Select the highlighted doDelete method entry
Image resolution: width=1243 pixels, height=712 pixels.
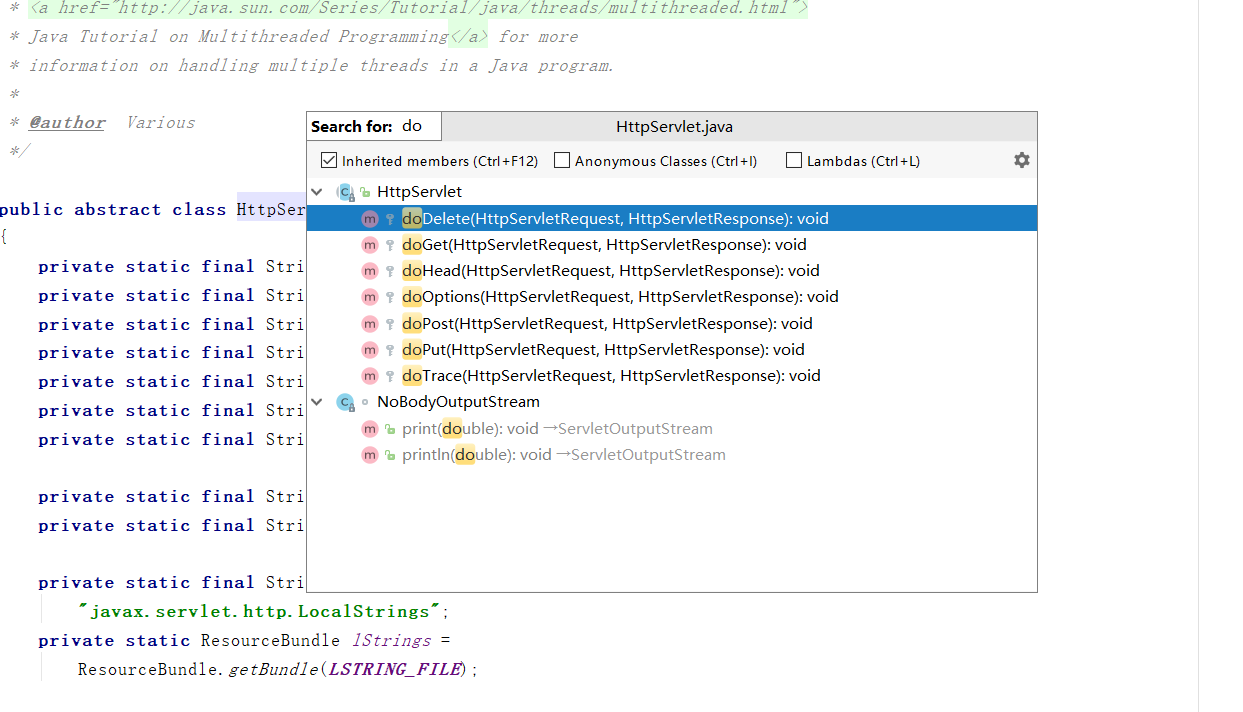pyautogui.click(x=615, y=219)
